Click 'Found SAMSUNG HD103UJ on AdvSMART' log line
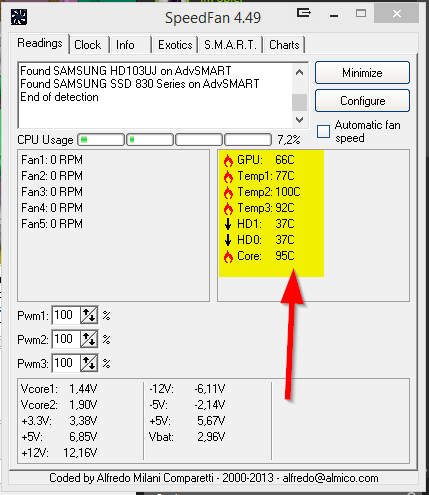Screen dimensions: 429x495 click(x=126, y=71)
